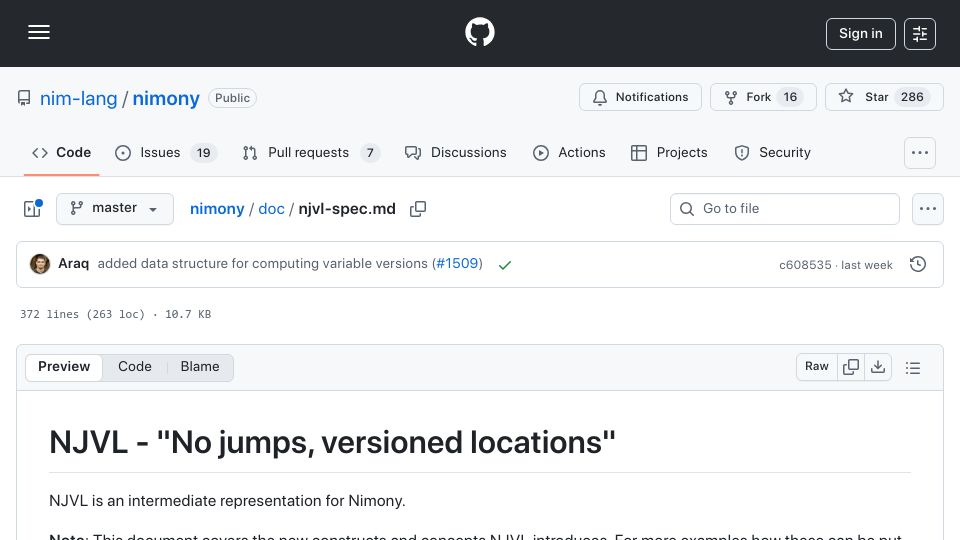Navigate to the doc folder breadcrumb

coord(271,209)
